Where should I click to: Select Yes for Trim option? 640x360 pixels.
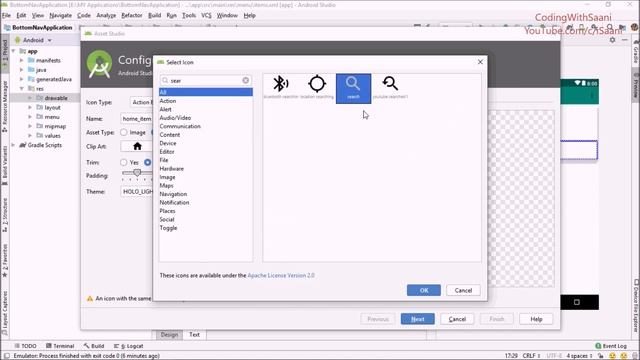click(x=124, y=162)
